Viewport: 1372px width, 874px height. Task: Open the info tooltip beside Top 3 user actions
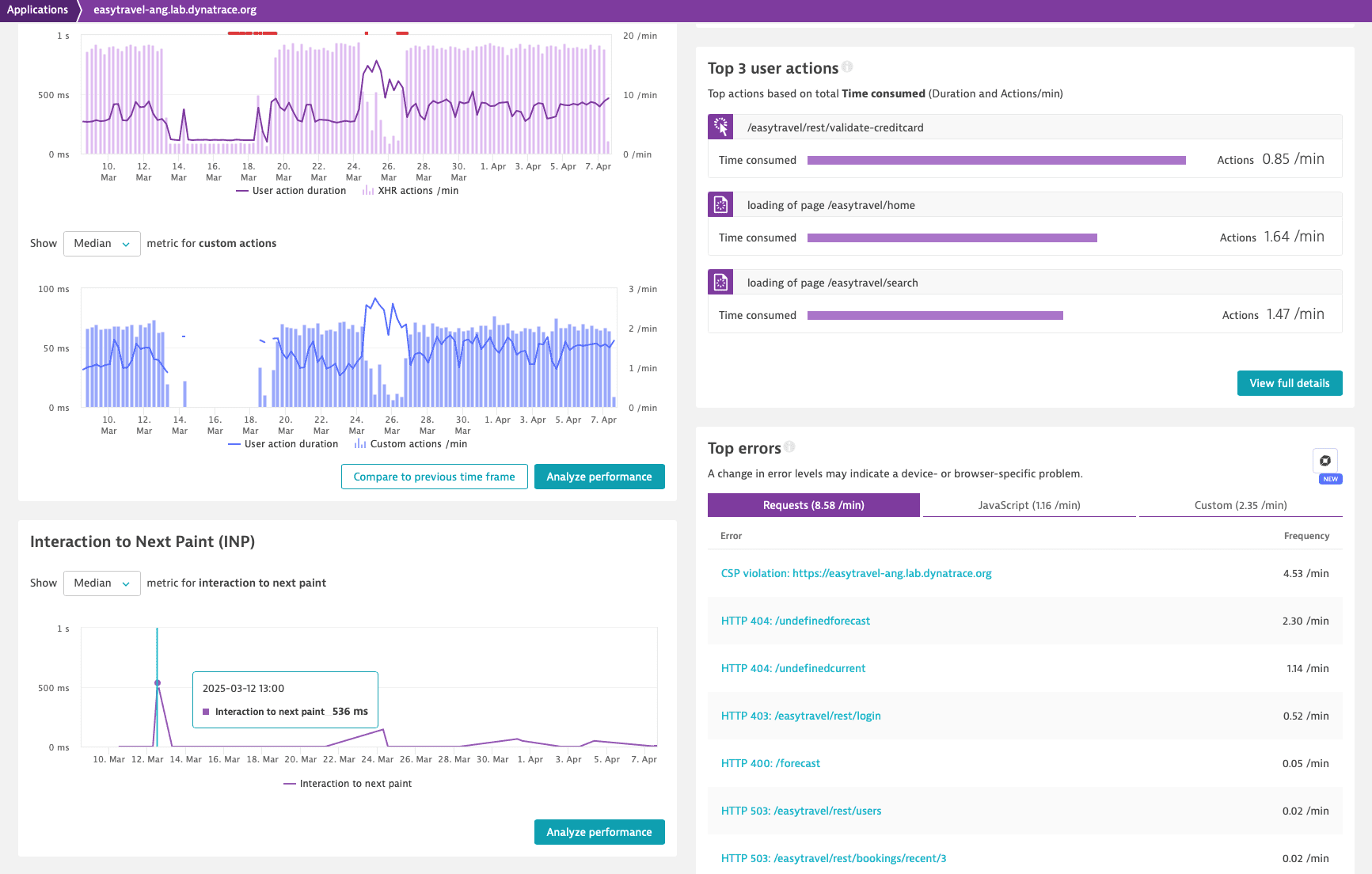click(847, 67)
